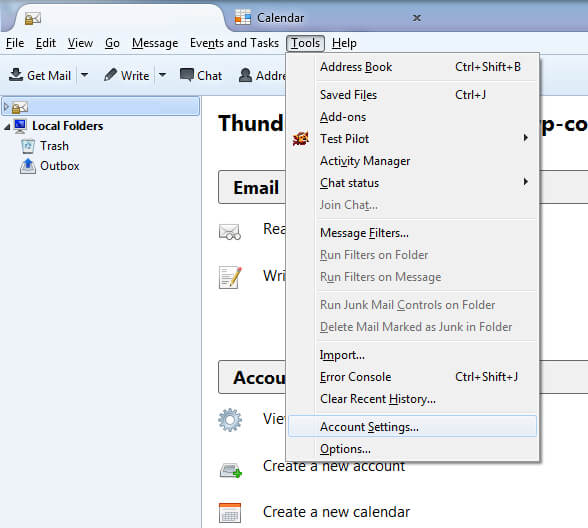
Task: Click the Calendar tab icon
Action: click(x=243, y=17)
